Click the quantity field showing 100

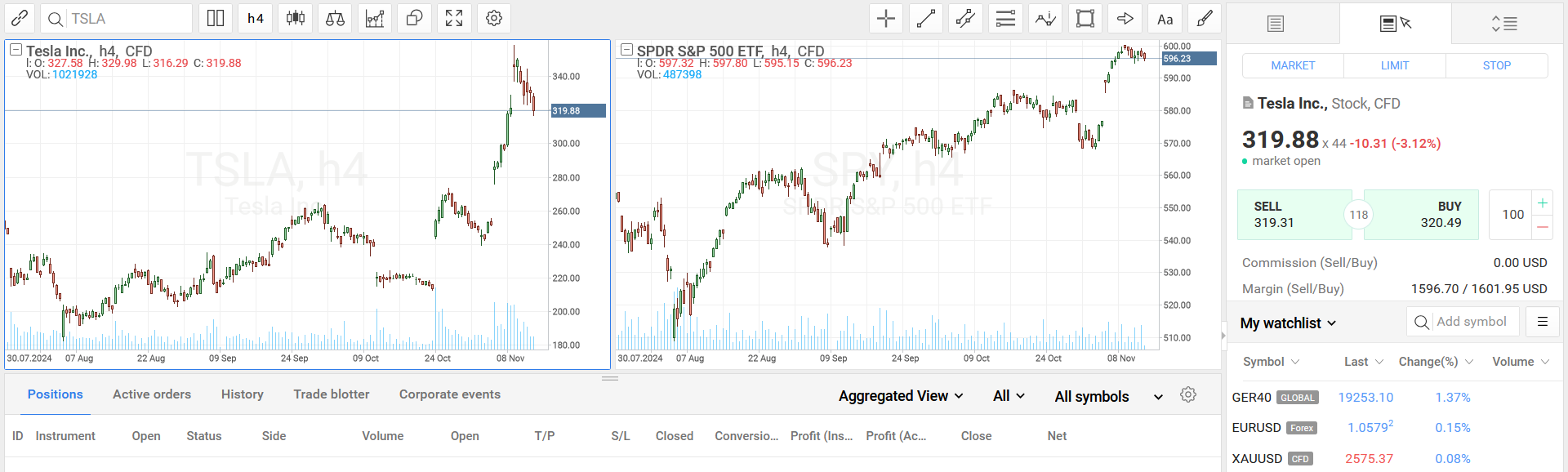[1512, 215]
